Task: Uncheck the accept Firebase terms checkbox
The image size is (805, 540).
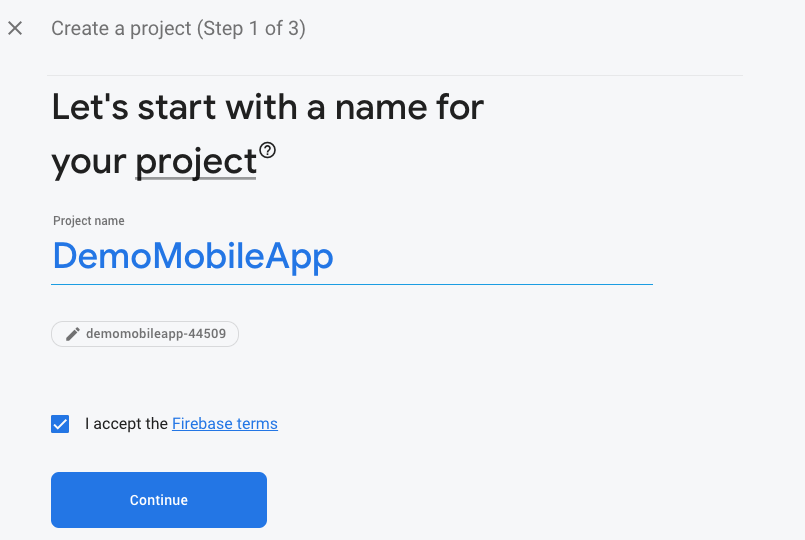Action: [x=60, y=424]
